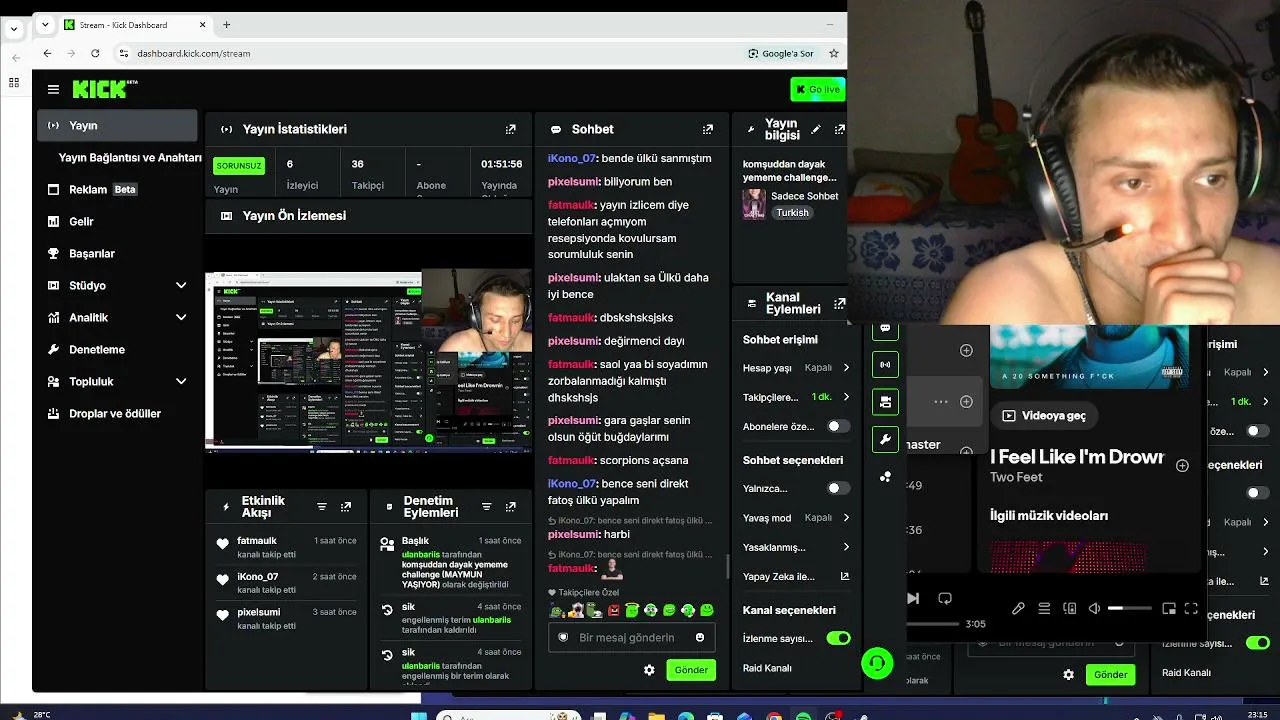Edit stream info with the pencil icon
Image resolution: width=1280 pixels, height=720 pixels.
coord(816,129)
